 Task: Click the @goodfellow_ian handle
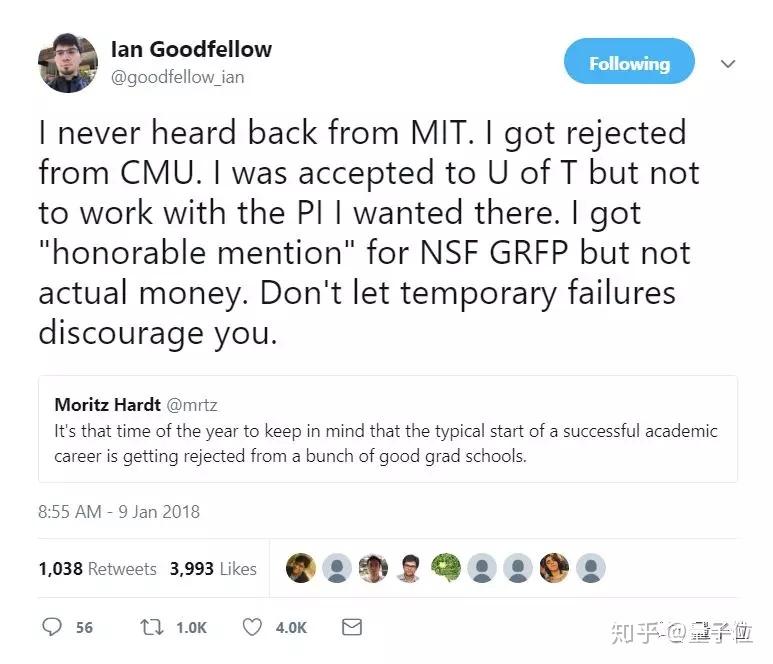(x=178, y=76)
